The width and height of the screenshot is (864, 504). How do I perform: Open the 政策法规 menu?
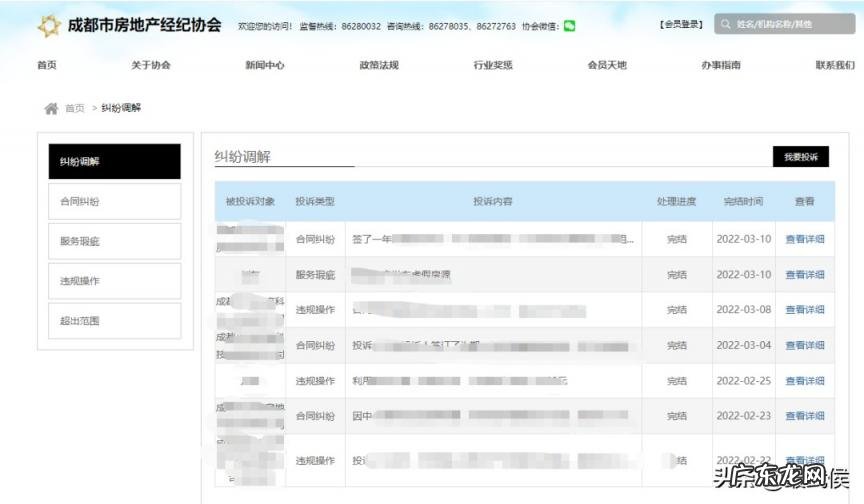379,65
